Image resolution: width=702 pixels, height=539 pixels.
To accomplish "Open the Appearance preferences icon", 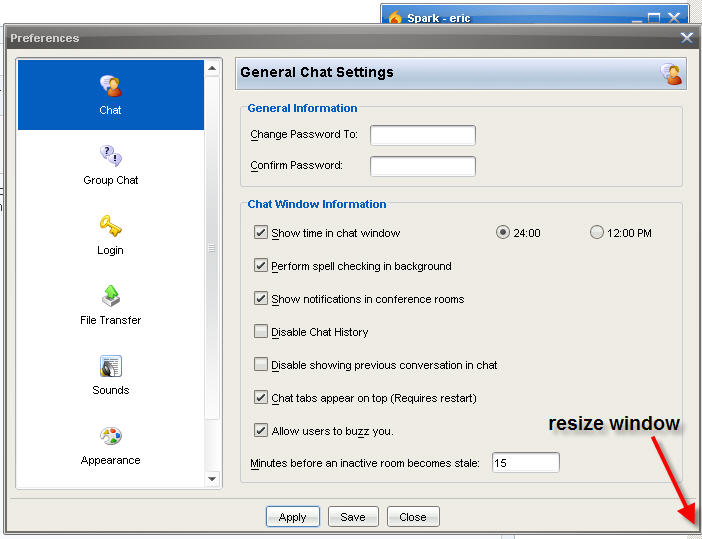I will click(110, 437).
